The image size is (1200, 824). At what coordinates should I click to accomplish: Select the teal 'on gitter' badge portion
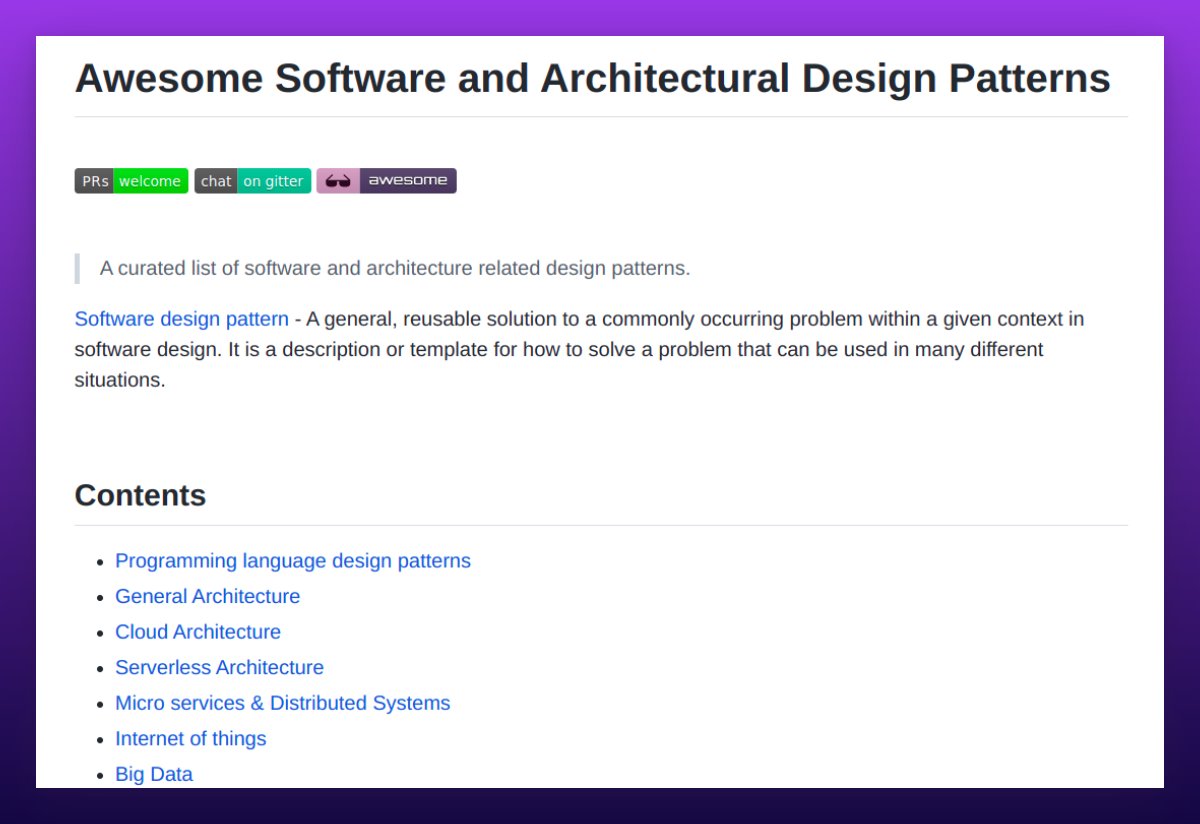tap(273, 181)
